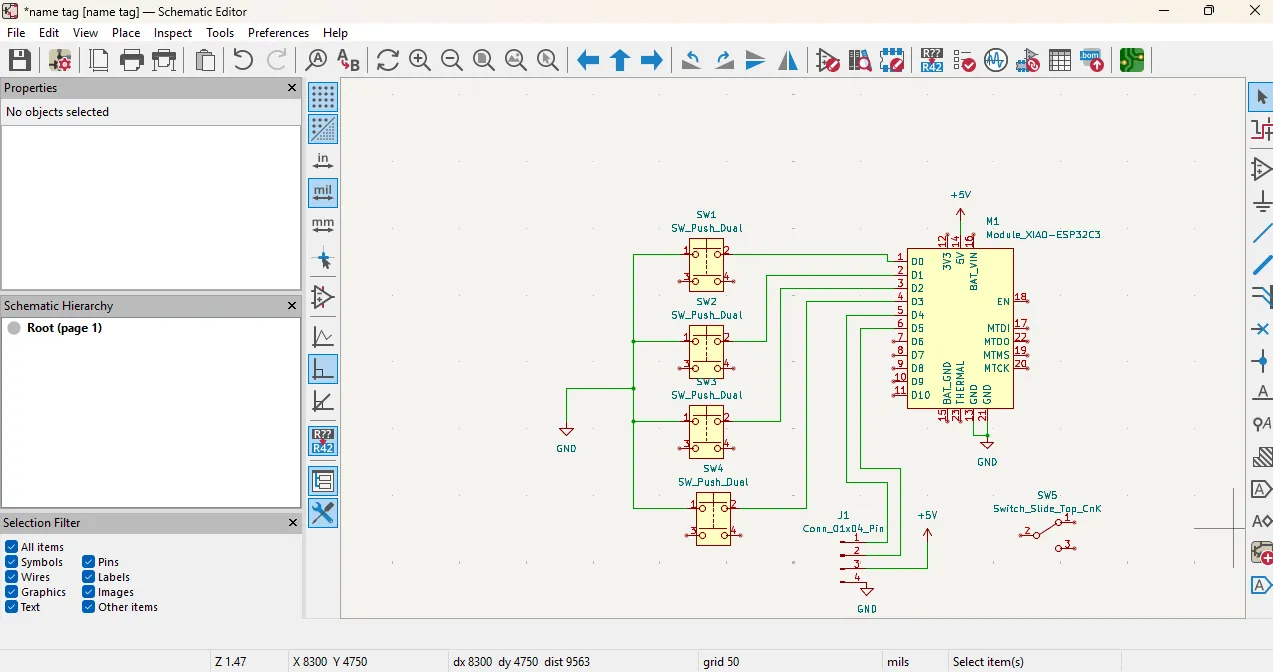Open the PCB editor icon

(x=1131, y=60)
